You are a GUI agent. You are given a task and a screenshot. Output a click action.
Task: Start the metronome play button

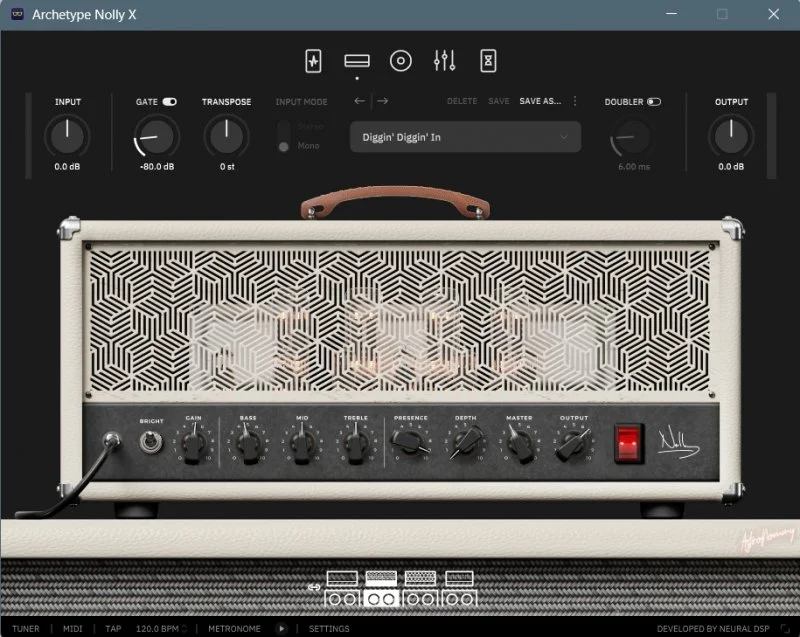coord(281,629)
